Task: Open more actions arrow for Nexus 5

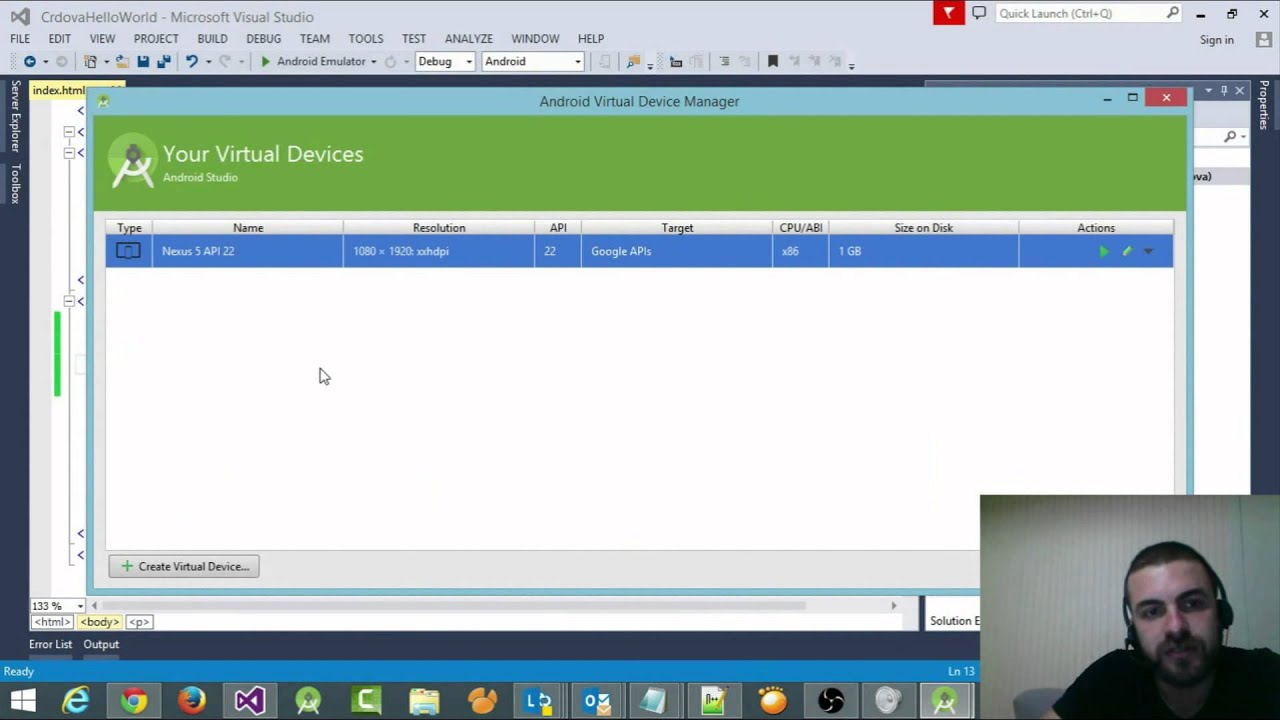Action: coord(1148,252)
